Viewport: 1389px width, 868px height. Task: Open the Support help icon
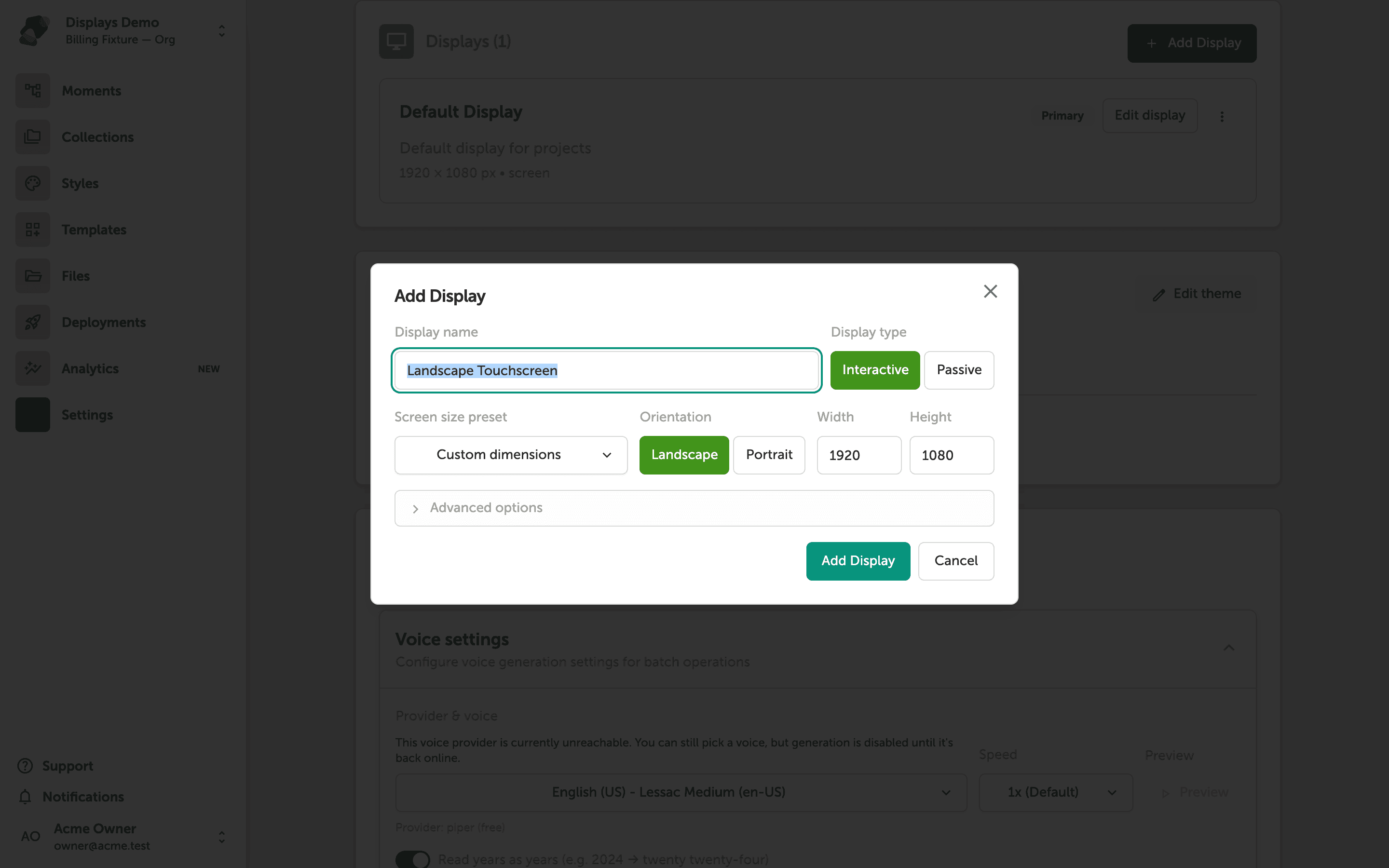pos(25,766)
